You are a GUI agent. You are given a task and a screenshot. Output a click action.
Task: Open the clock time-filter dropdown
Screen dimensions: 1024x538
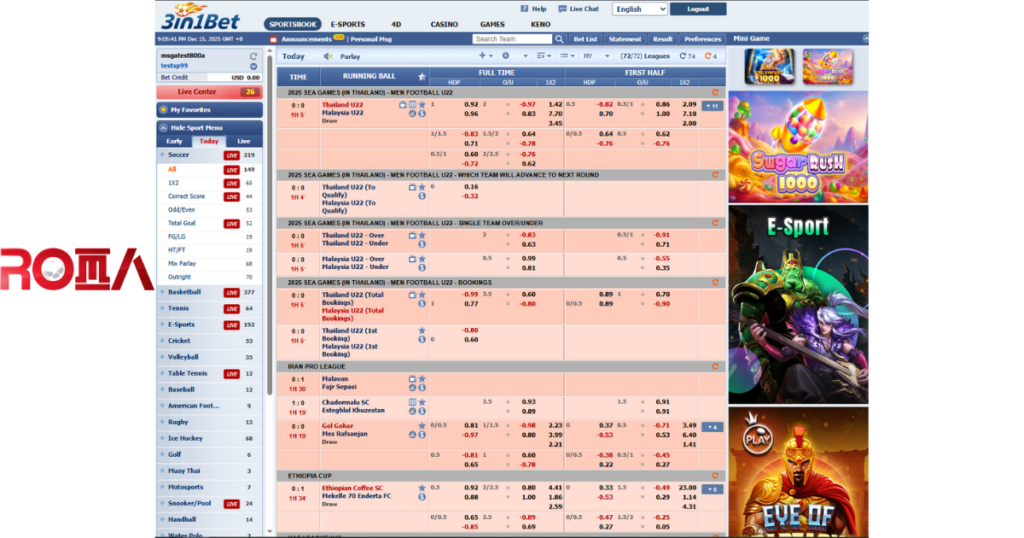(x=515, y=56)
